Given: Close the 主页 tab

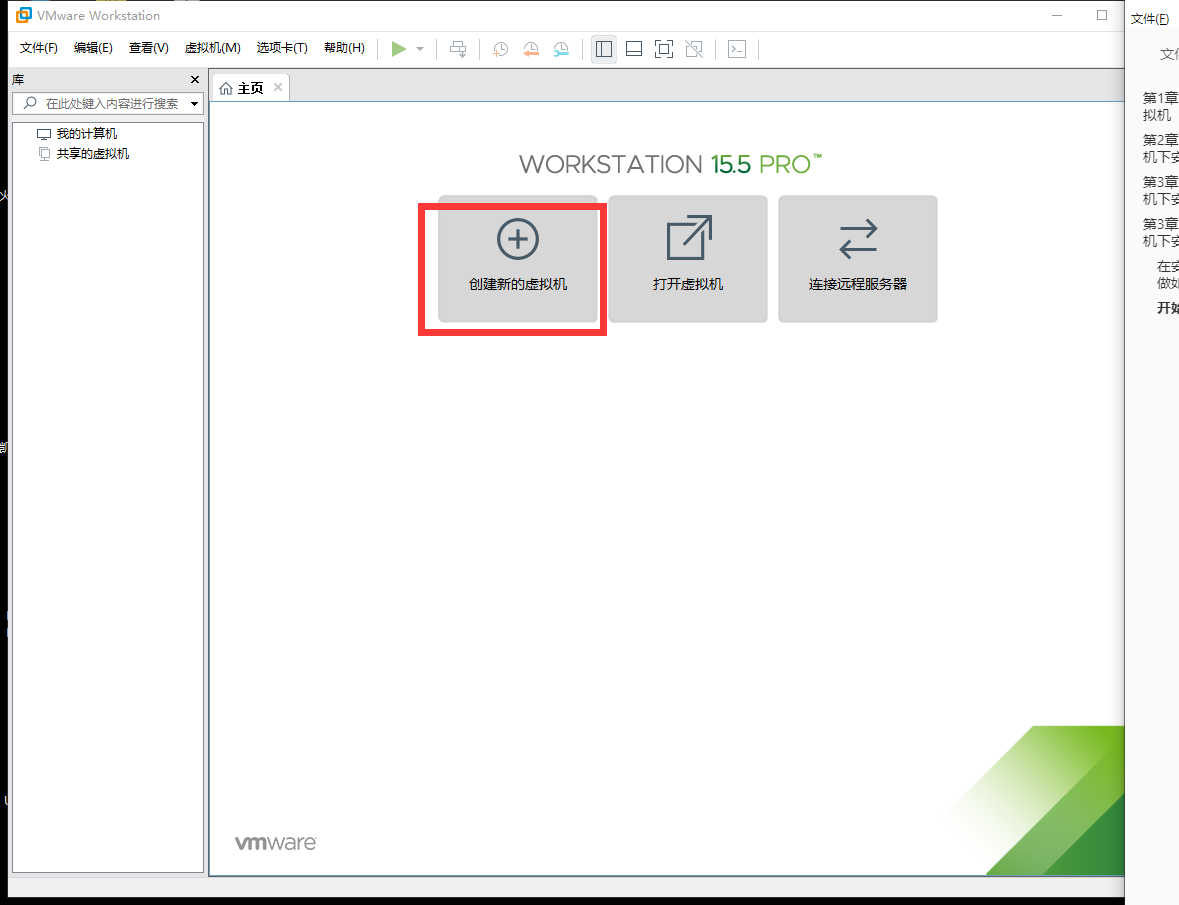Looking at the screenshot, I should [277, 87].
